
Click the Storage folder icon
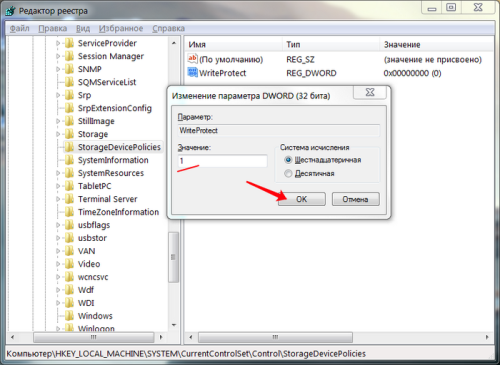[69, 134]
